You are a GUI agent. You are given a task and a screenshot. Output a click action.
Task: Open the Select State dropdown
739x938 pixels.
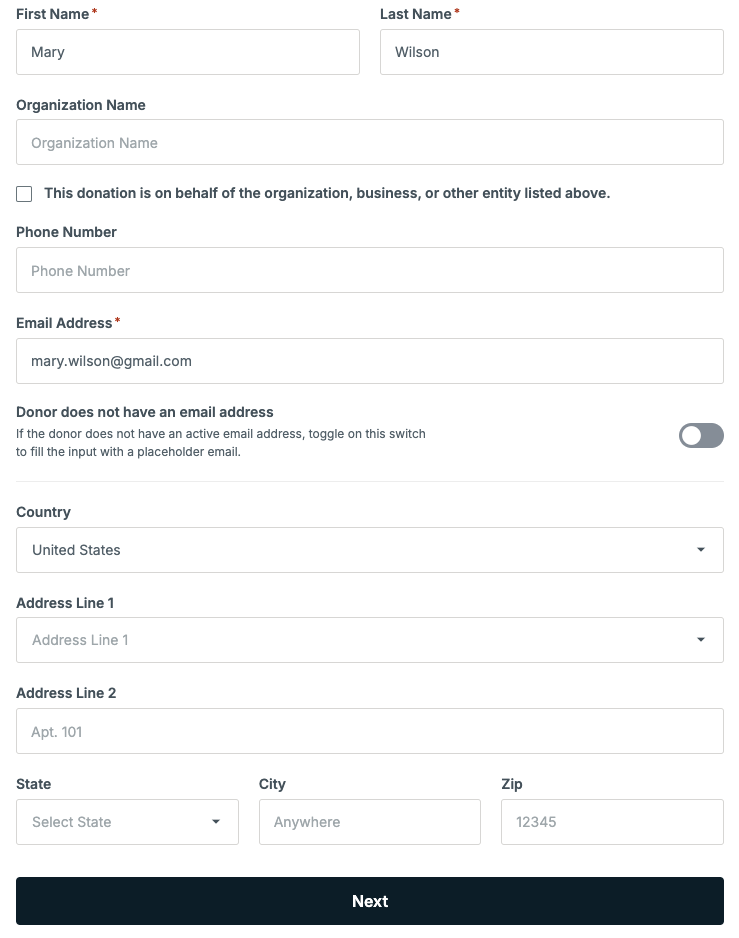point(127,822)
